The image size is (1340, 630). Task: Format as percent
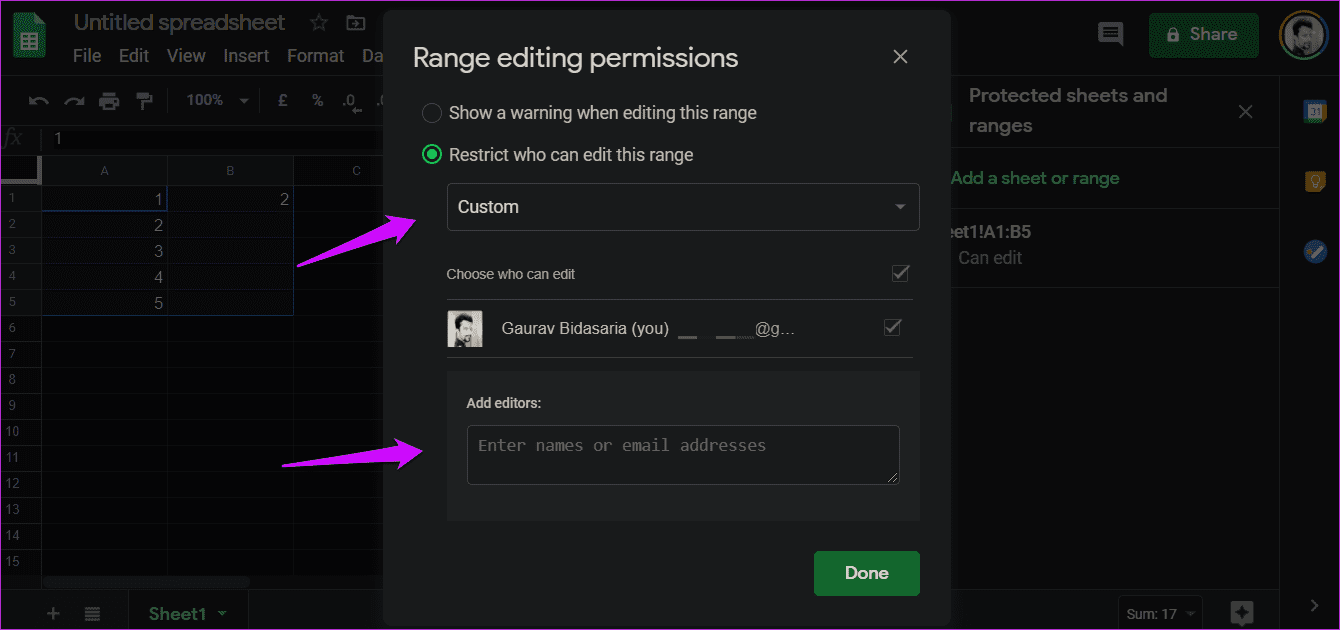pyautogui.click(x=317, y=100)
